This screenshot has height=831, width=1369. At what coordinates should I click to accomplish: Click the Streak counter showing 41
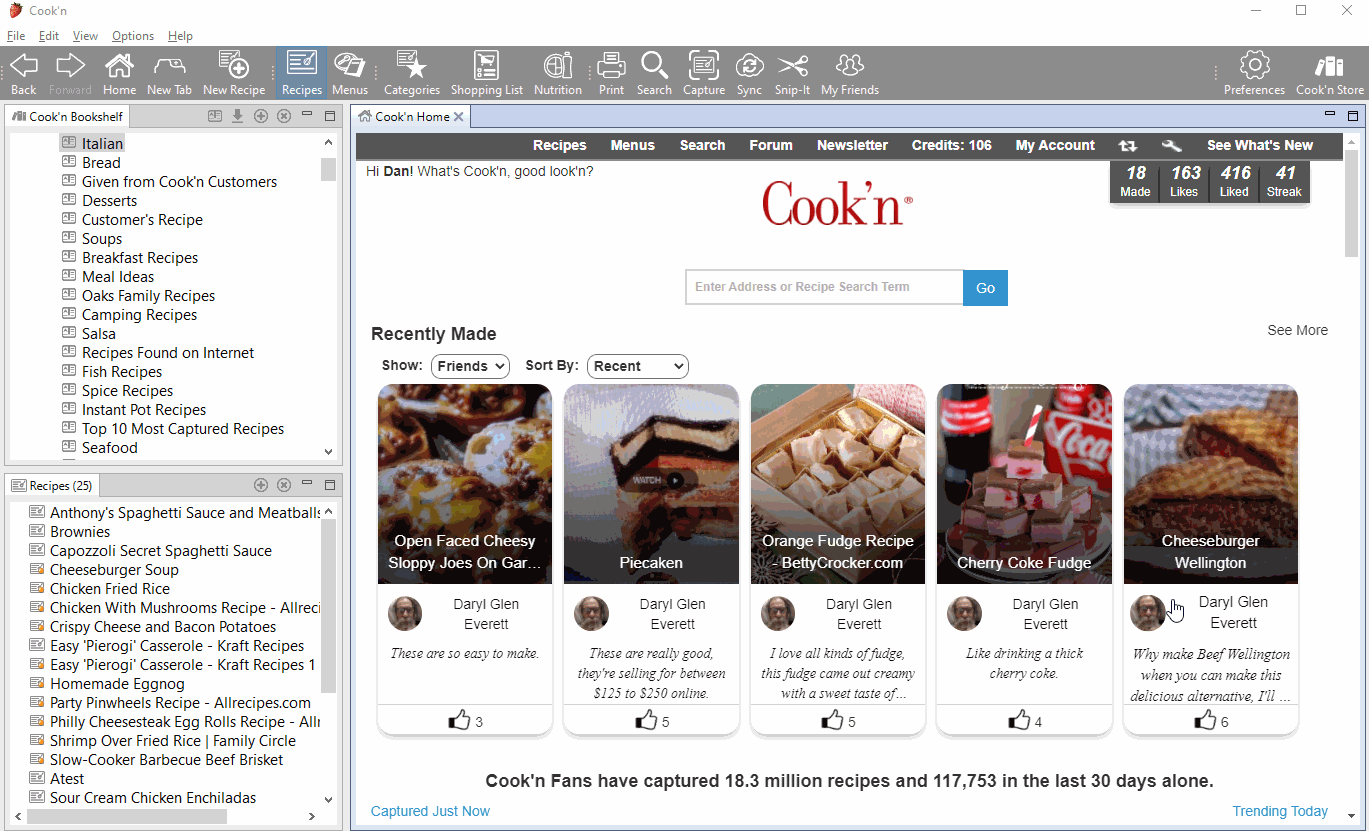point(1284,182)
